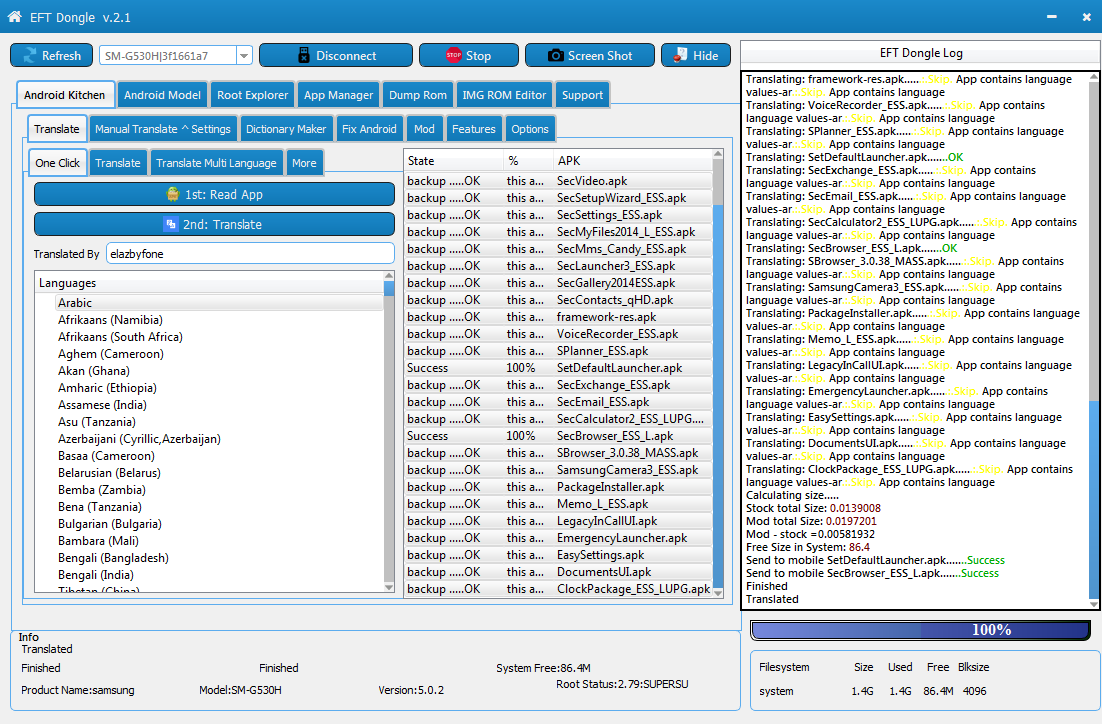Click the Refresh button
The height and width of the screenshot is (724, 1102).
(51, 56)
